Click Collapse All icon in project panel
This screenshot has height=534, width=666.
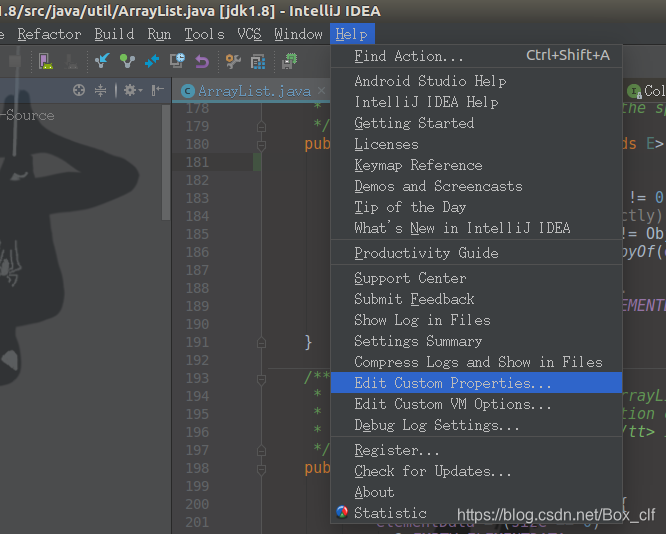(101, 90)
